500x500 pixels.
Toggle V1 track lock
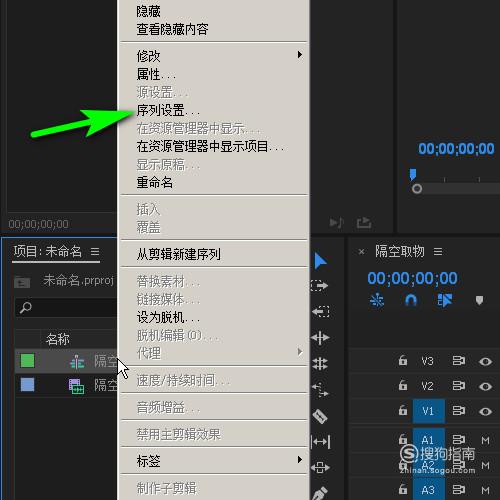click(x=403, y=410)
